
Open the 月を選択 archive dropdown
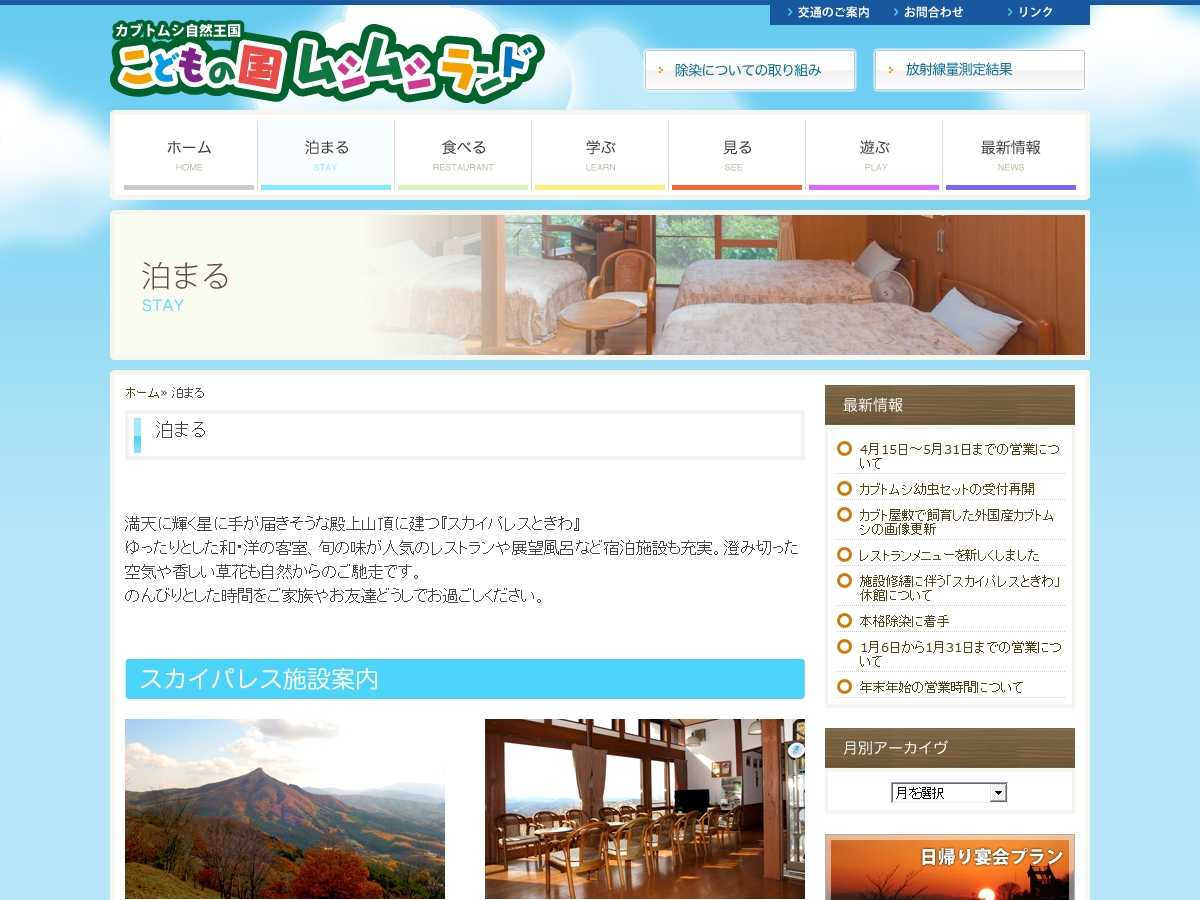point(949,793)
